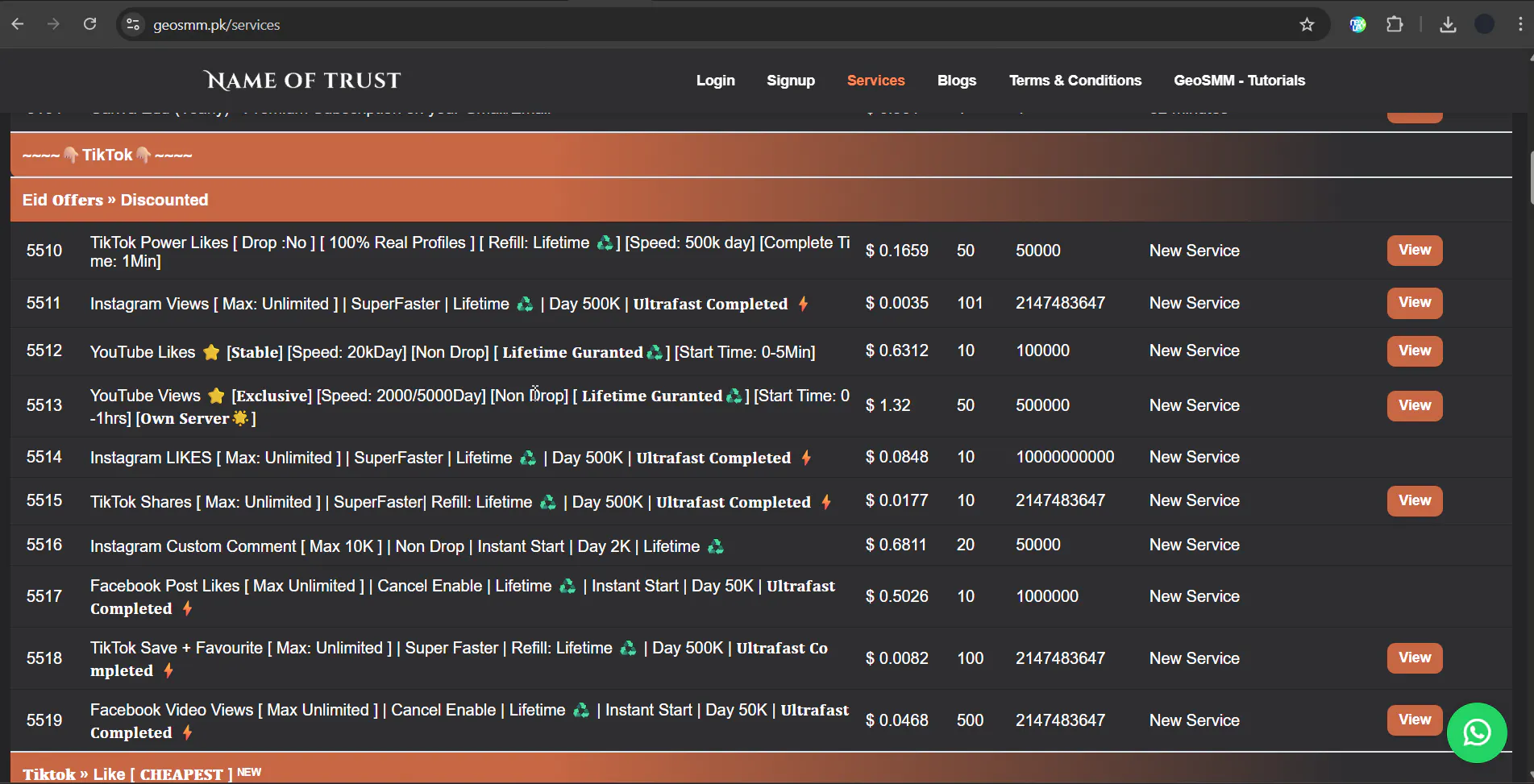Open the colorful browser extension icon
Image resolution: width=1534 pixels, height=784 pixels.
pos(1357,24)
